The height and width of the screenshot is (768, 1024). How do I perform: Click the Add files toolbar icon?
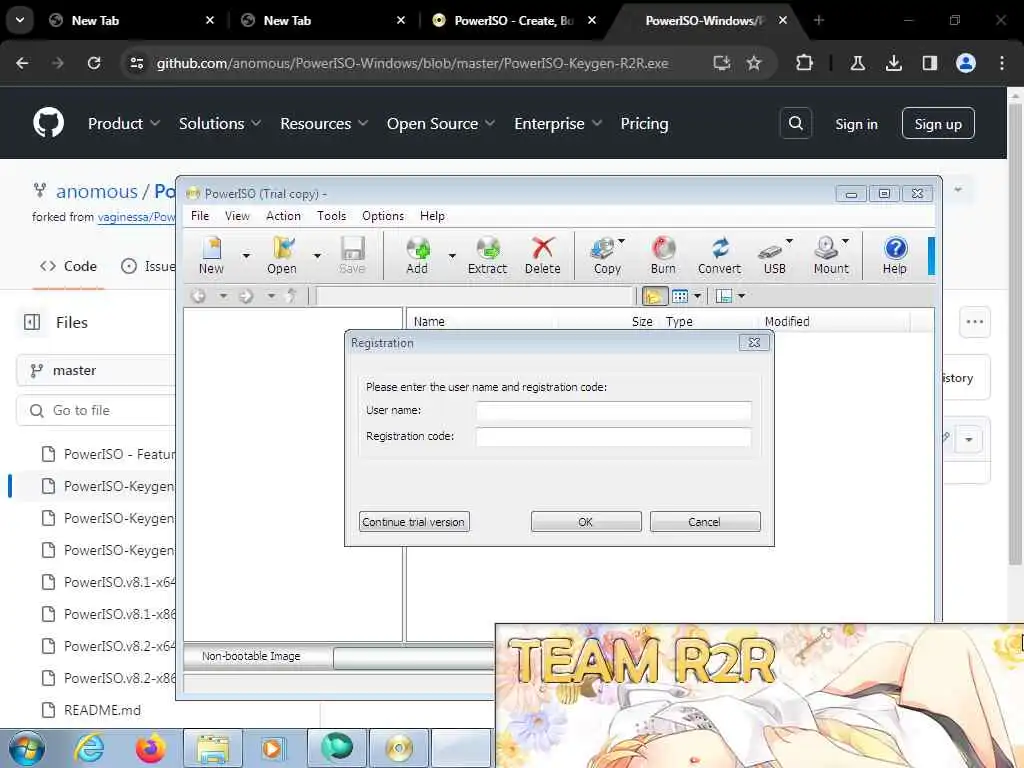[x=417, y=255]
